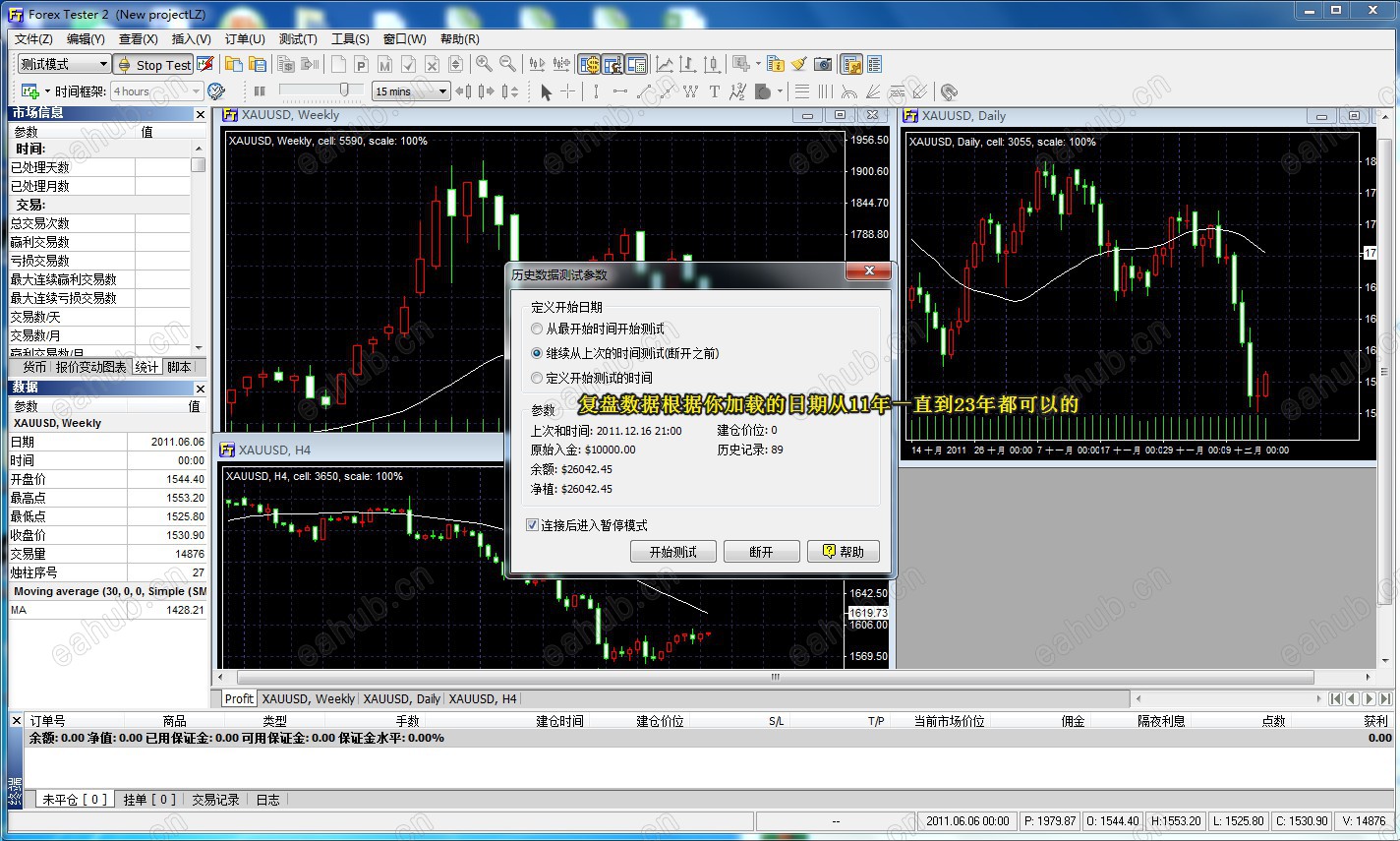Select radio 继续从上次的时间测试(断开之前)

click(537, 353)
